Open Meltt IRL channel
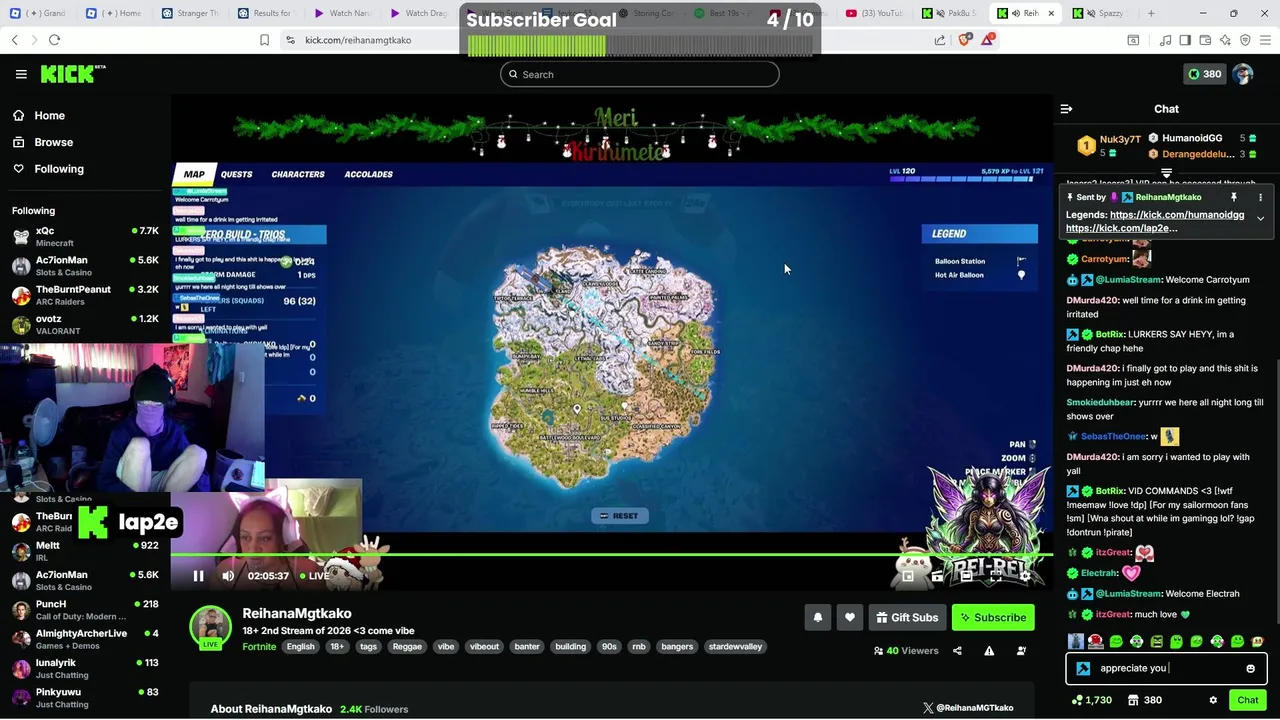1280x720 pixels. (x=85, y=551)
